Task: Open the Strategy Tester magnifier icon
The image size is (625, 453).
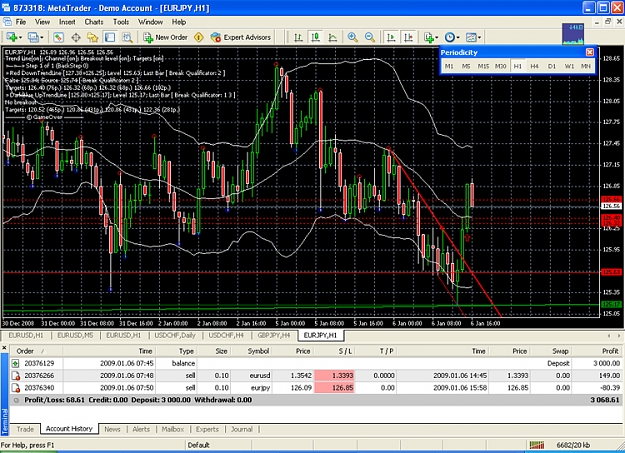Action: pos(127,37)
